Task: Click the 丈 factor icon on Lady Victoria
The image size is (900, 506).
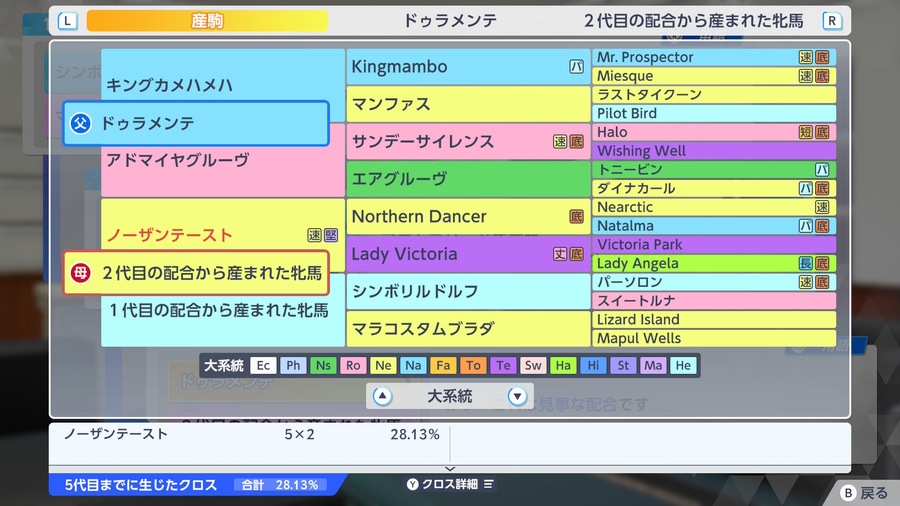Action: [560, 254]
